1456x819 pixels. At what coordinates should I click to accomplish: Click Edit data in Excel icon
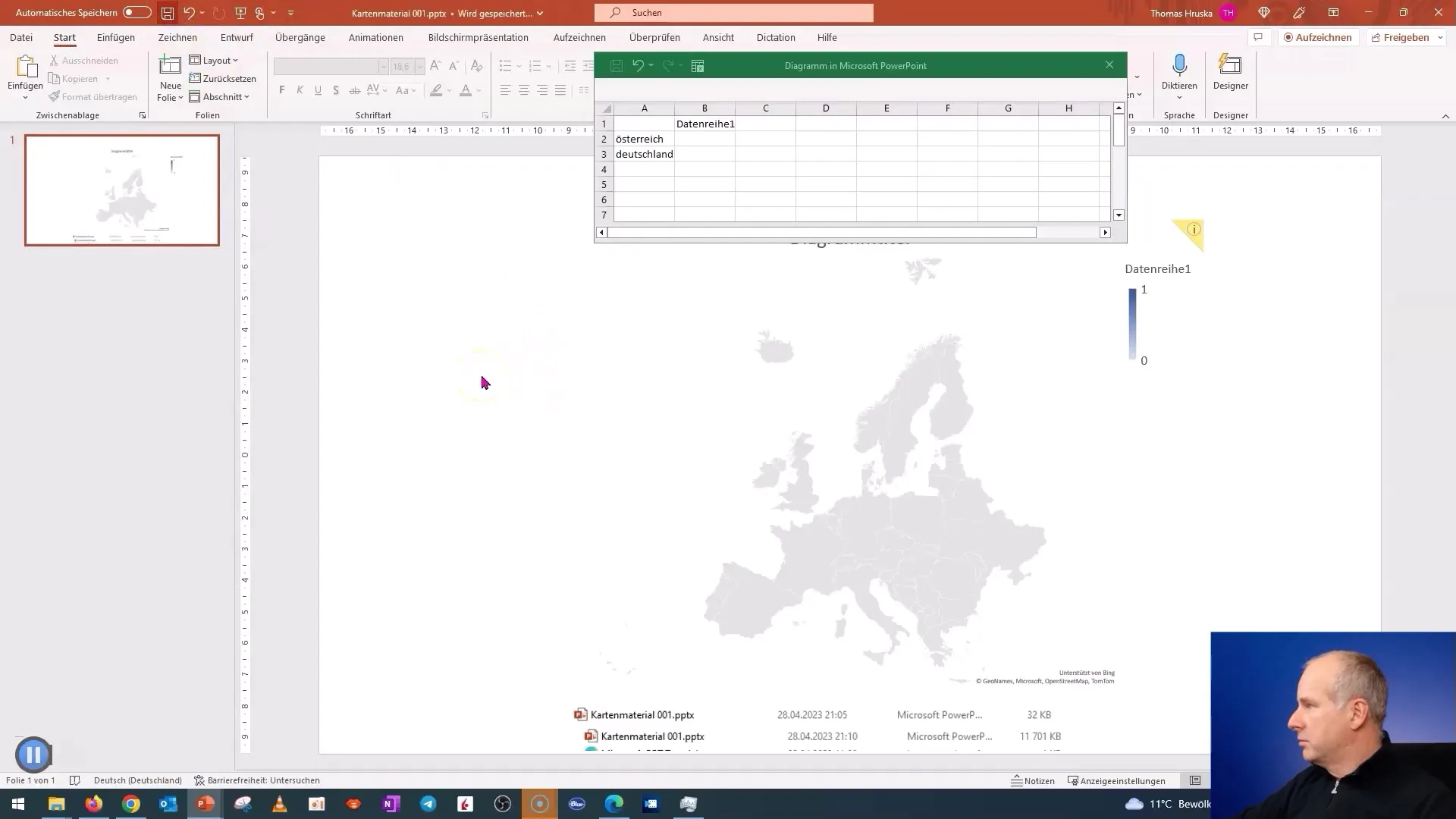(x=698, y=66)
